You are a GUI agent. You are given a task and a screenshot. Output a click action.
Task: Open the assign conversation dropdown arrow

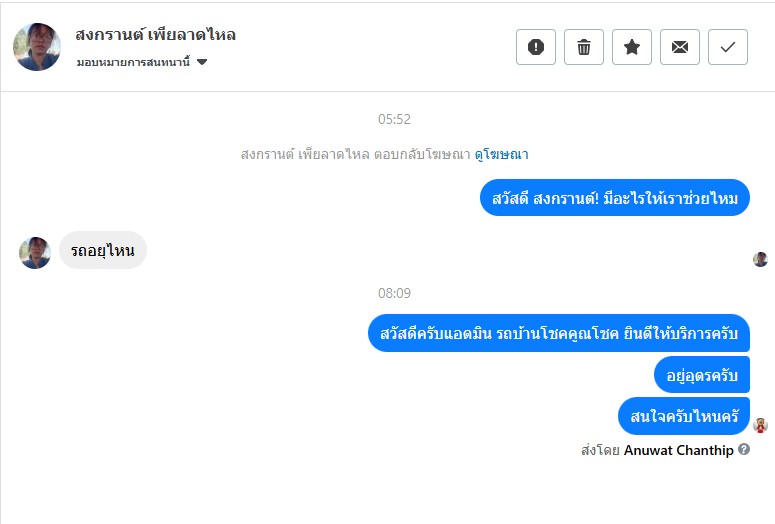202,62
